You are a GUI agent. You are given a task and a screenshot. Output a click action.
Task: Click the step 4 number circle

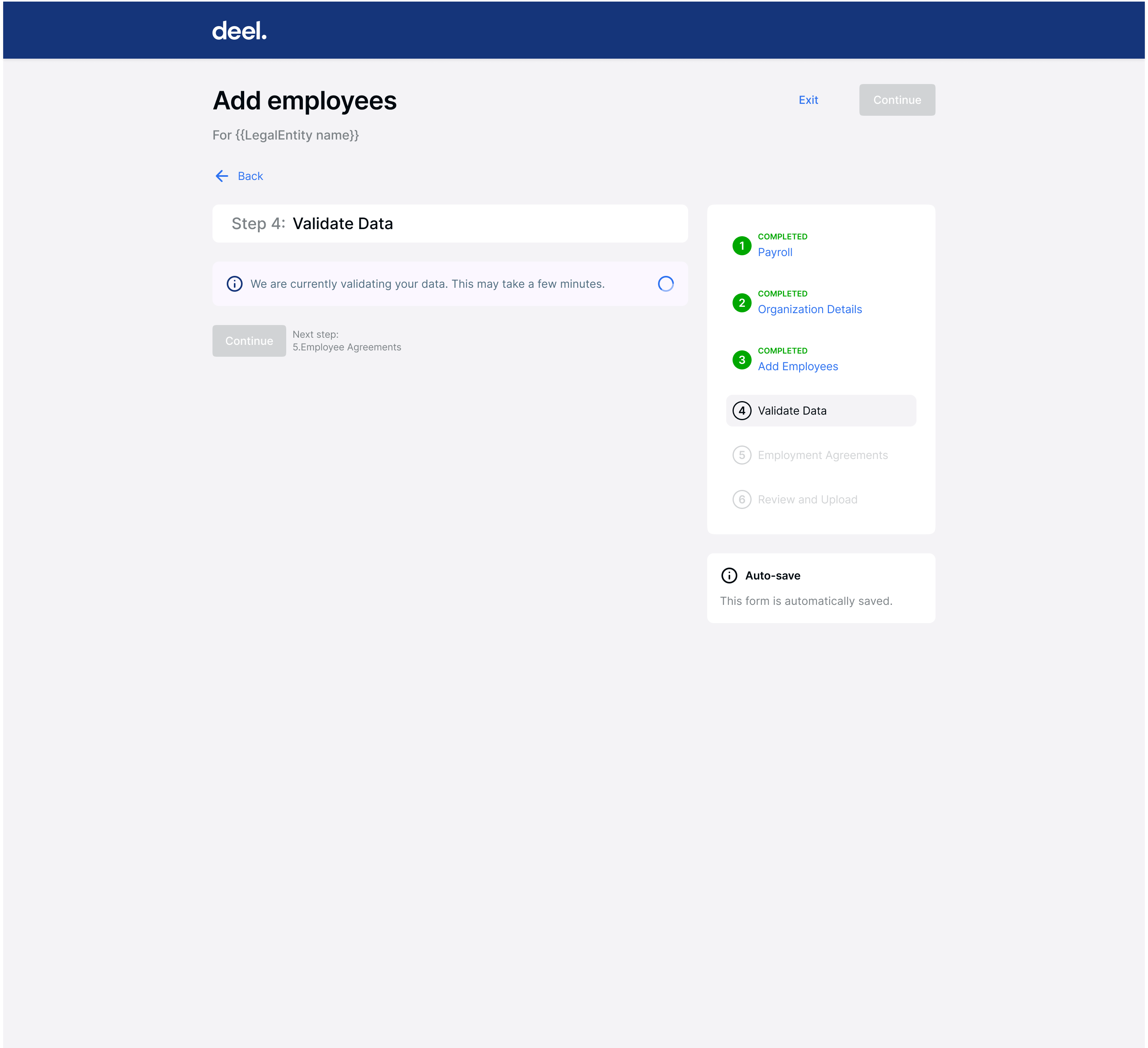pyautogui.click(x=741, y=410)
